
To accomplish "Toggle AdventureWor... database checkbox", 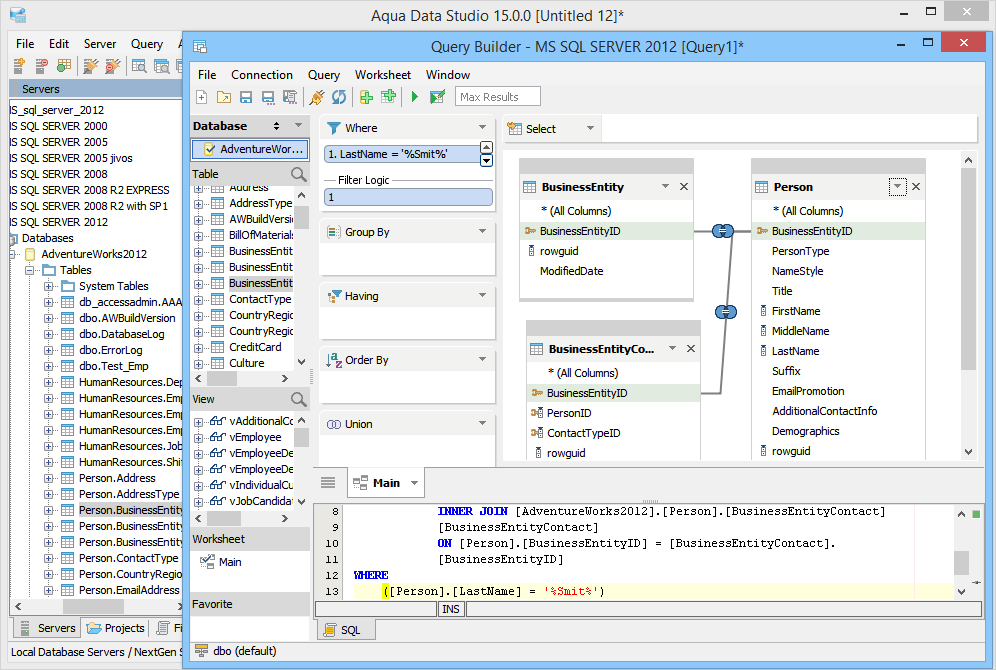I will click(x=209, y=149).
